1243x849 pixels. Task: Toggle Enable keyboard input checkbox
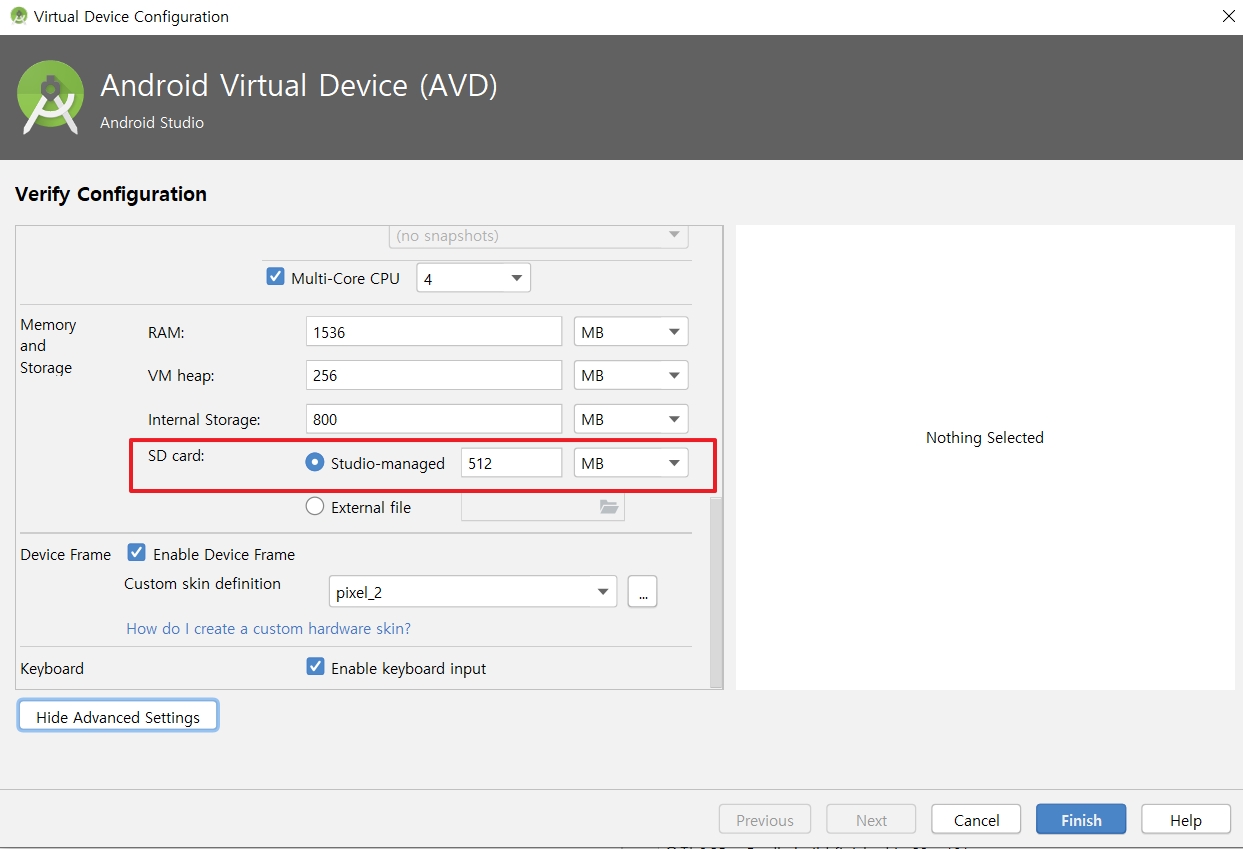[x=315, y=667]
